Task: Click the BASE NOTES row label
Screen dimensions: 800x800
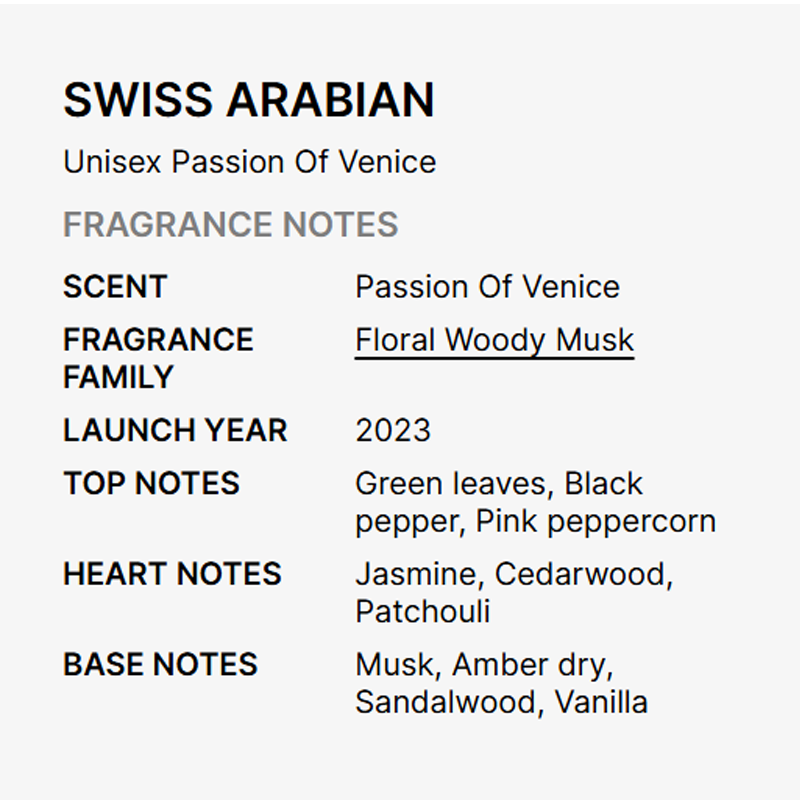Action: click(x=160, y=664)
